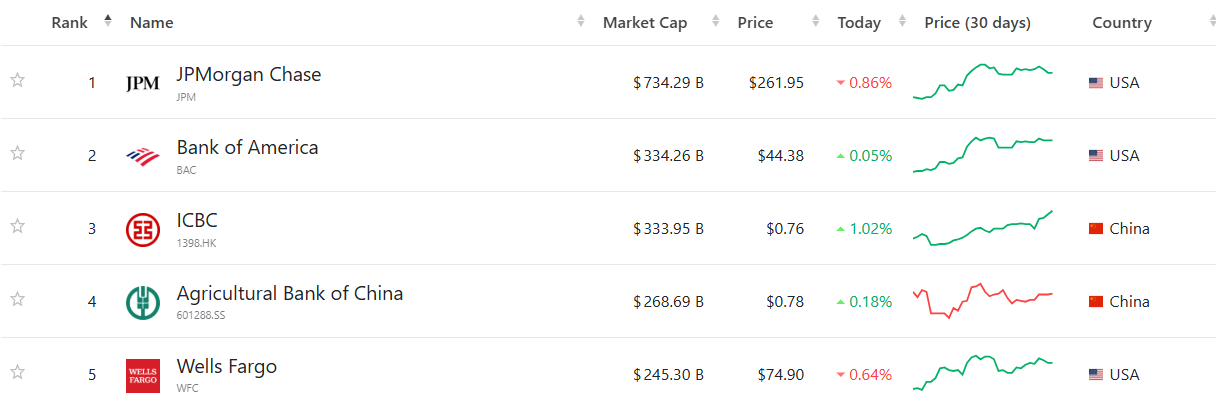Click the red ICBC logo
This screenshot has width=1216, height=403.
coord(142,229)
